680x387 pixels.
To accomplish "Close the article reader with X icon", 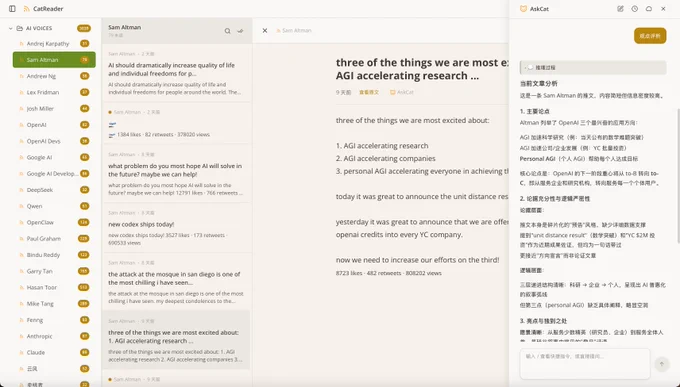I will click(x=265, y=30).
